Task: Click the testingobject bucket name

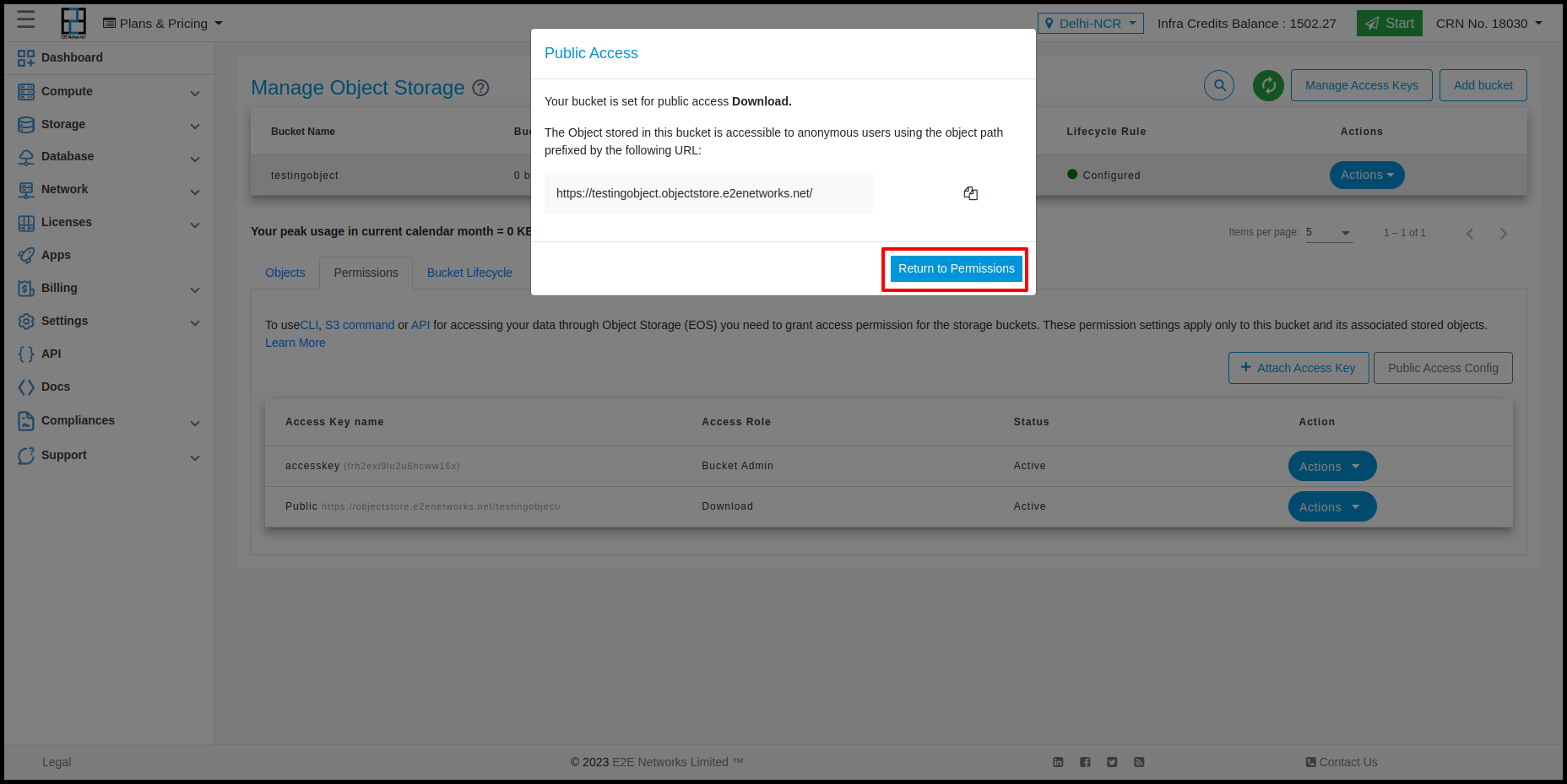Action: pyautogui.click(x=305, y=176)
